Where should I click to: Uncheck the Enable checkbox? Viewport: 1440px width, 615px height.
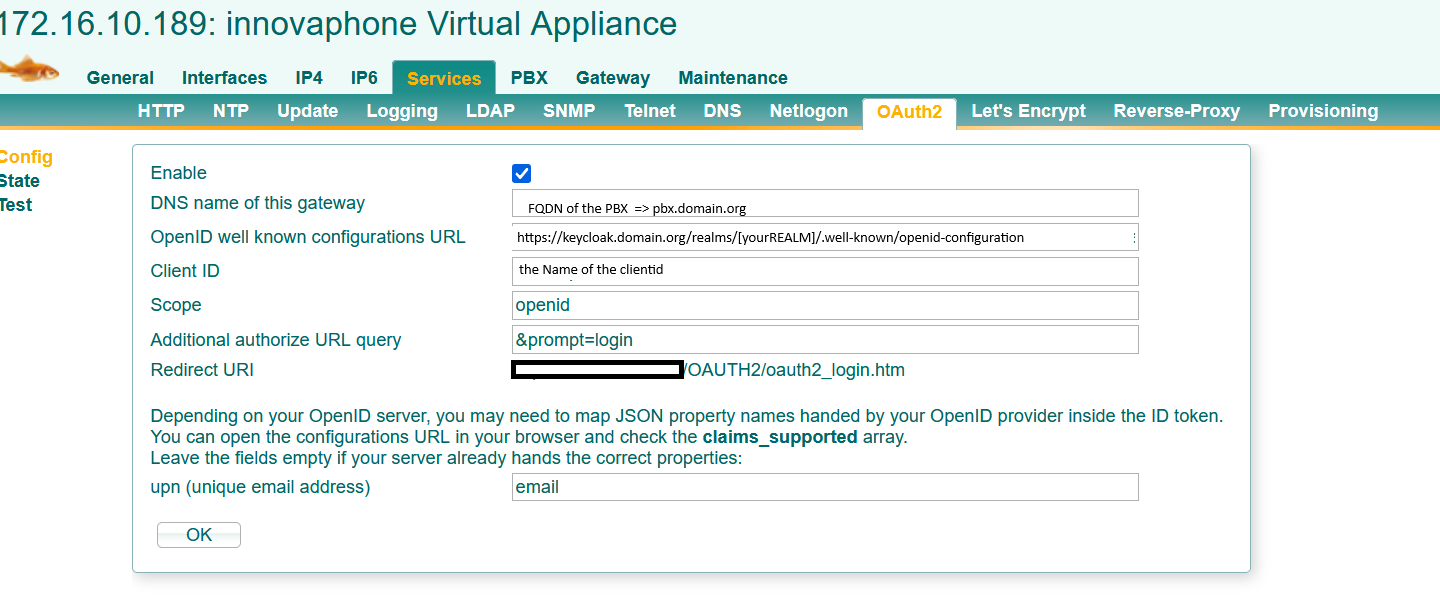[x=521, y=174]
